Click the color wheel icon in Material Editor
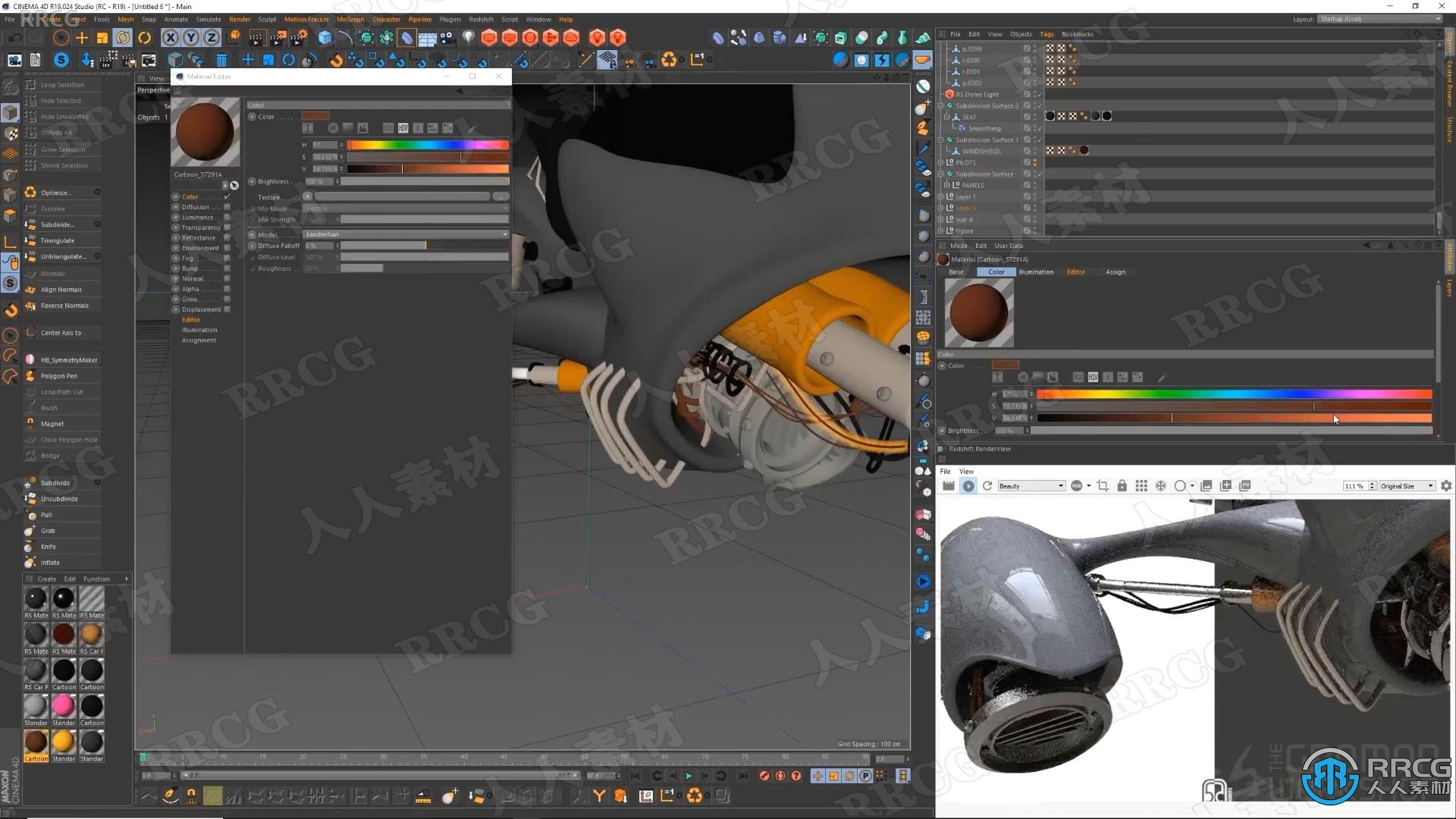 pyautogui.click(x=333, y=127)
